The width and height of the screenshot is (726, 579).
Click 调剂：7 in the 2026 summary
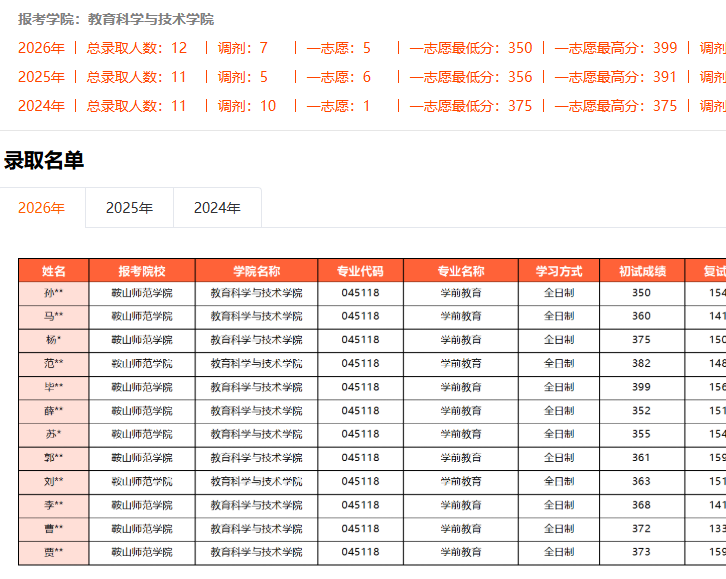[x=243, y=48]
